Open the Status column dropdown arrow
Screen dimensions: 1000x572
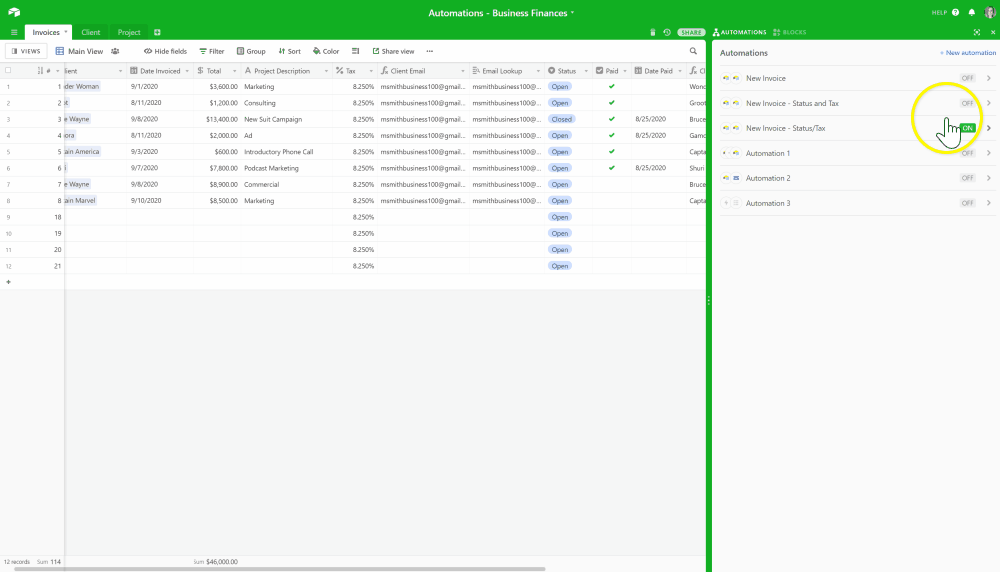[x=585, y=71]
